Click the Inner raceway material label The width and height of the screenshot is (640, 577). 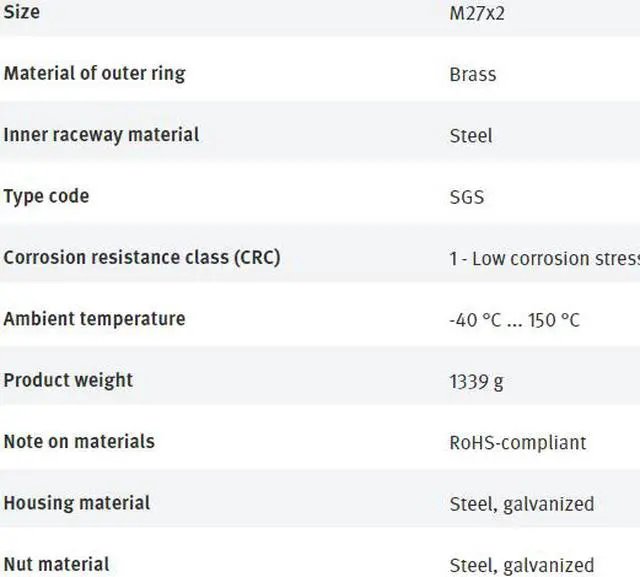[101, 134]
